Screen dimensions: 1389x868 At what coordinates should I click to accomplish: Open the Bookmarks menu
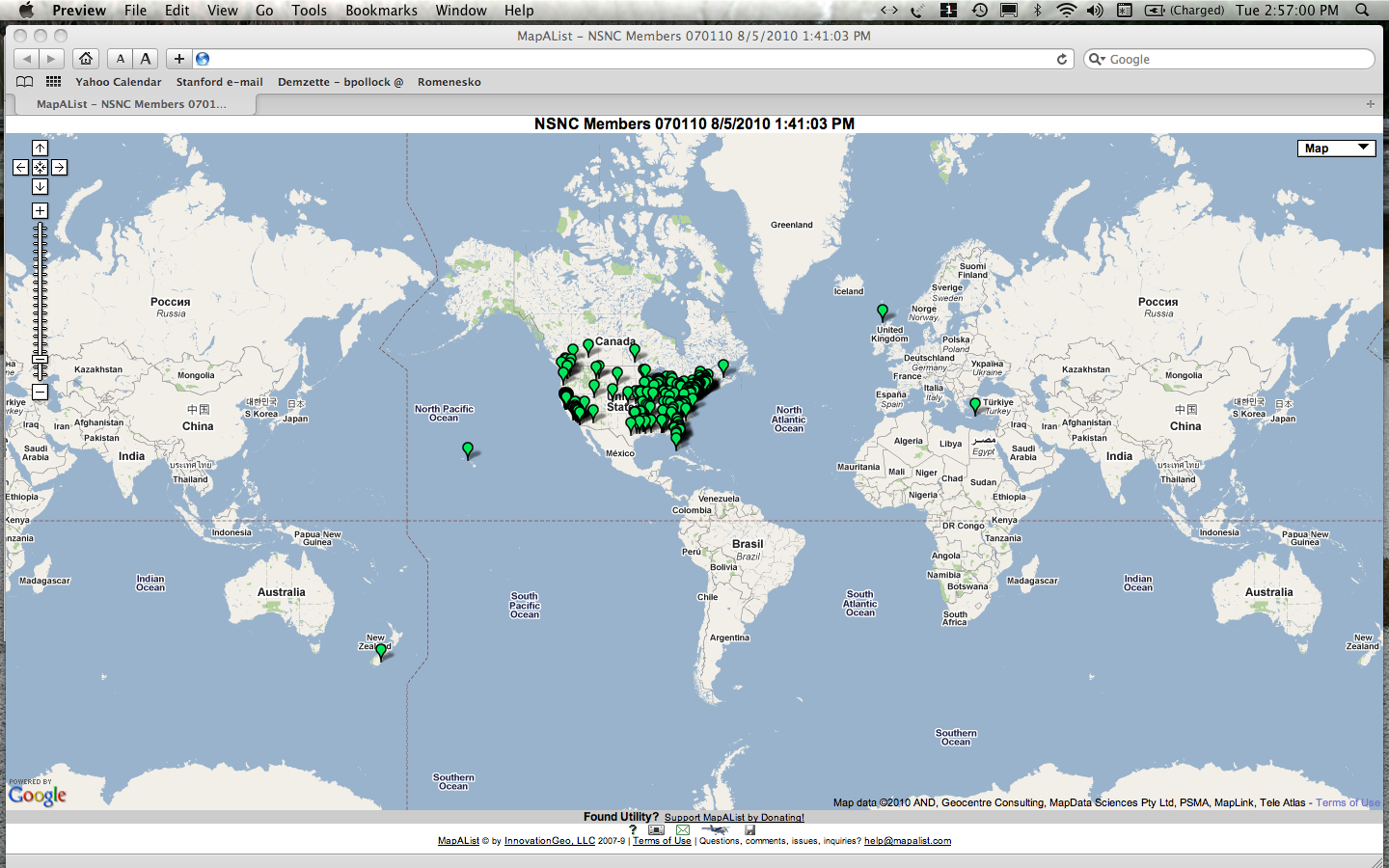pos(381,11)
